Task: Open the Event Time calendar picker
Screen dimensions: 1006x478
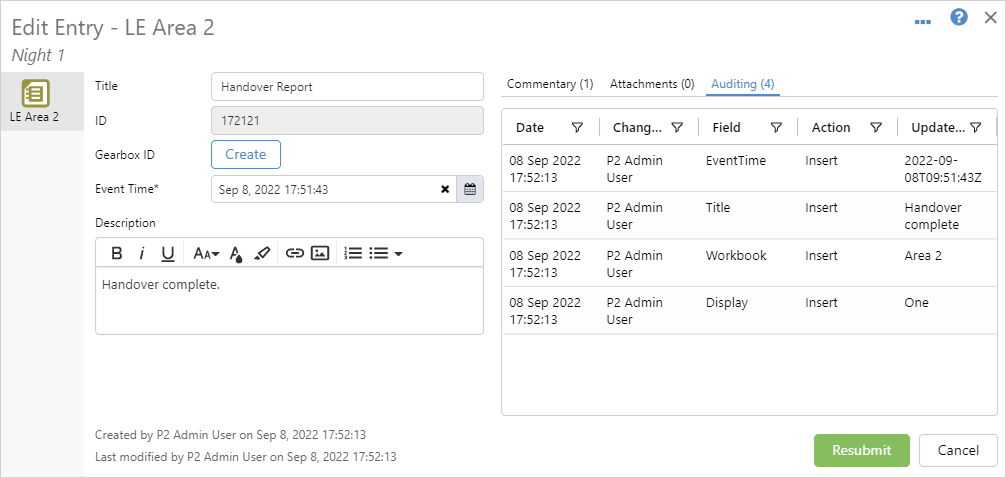Action: (x=470, y=189)
